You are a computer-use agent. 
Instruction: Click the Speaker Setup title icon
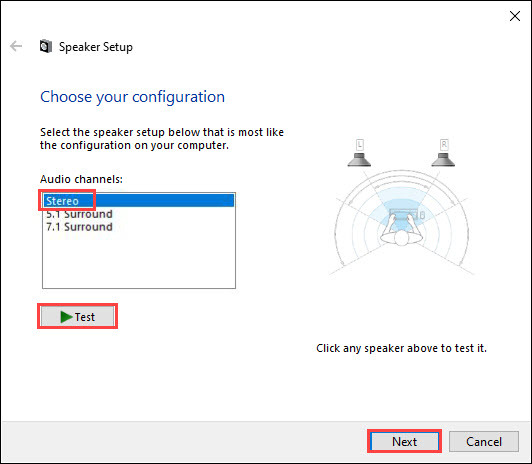pyautogui.click(x=46, y=46)
